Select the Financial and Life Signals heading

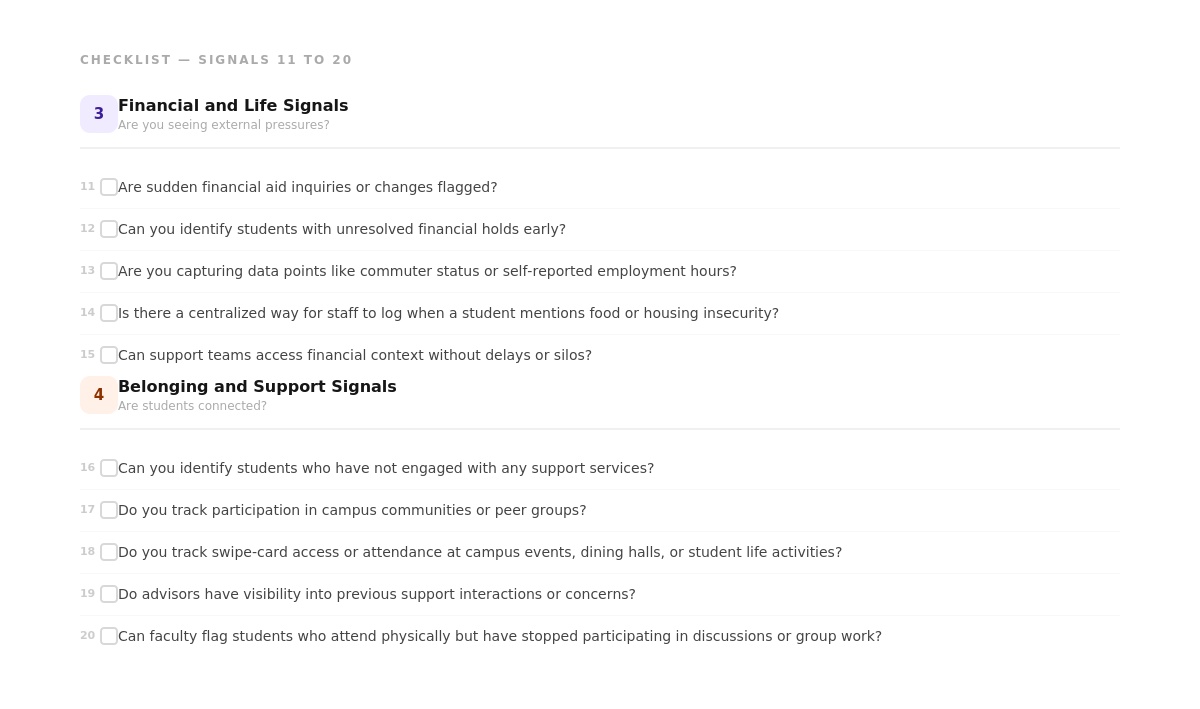click(x=233, y=106)
